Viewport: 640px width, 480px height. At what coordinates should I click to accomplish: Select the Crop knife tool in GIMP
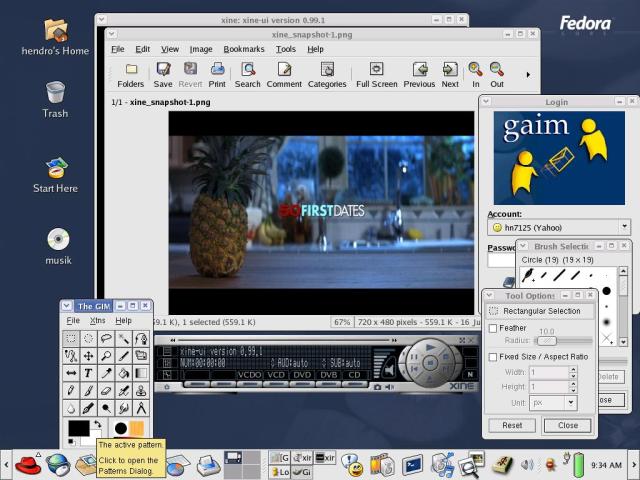pos(124,356)
